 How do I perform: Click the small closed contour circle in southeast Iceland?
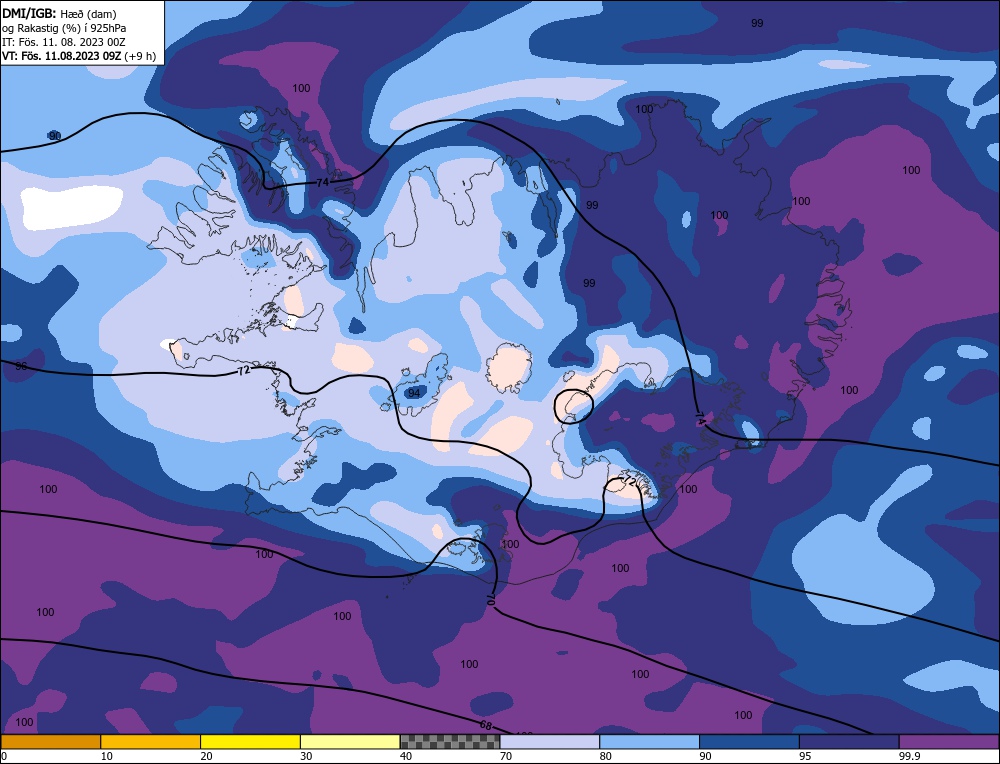click(573, 406)
